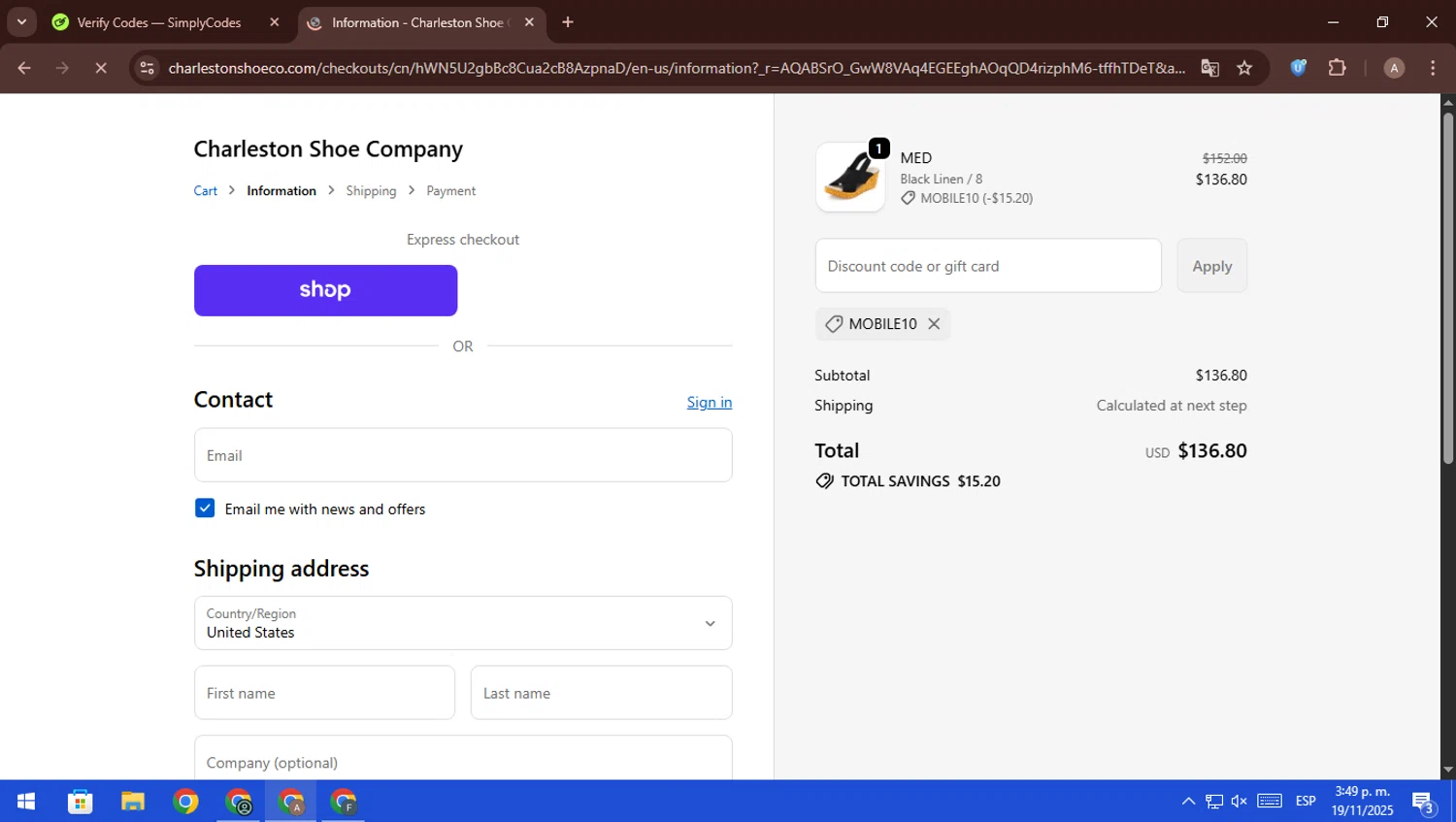Open the Bitwarden shield extension icon

tap(1299, 68)
